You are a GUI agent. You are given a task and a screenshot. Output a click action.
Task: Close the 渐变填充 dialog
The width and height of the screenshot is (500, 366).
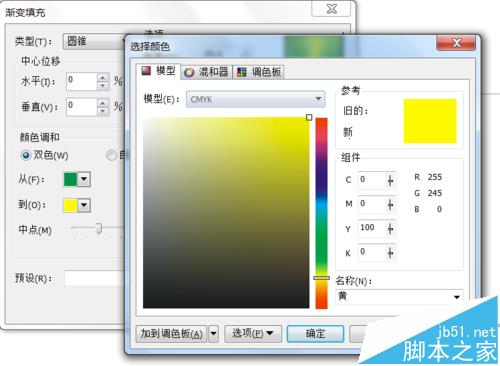coord(331,9)
